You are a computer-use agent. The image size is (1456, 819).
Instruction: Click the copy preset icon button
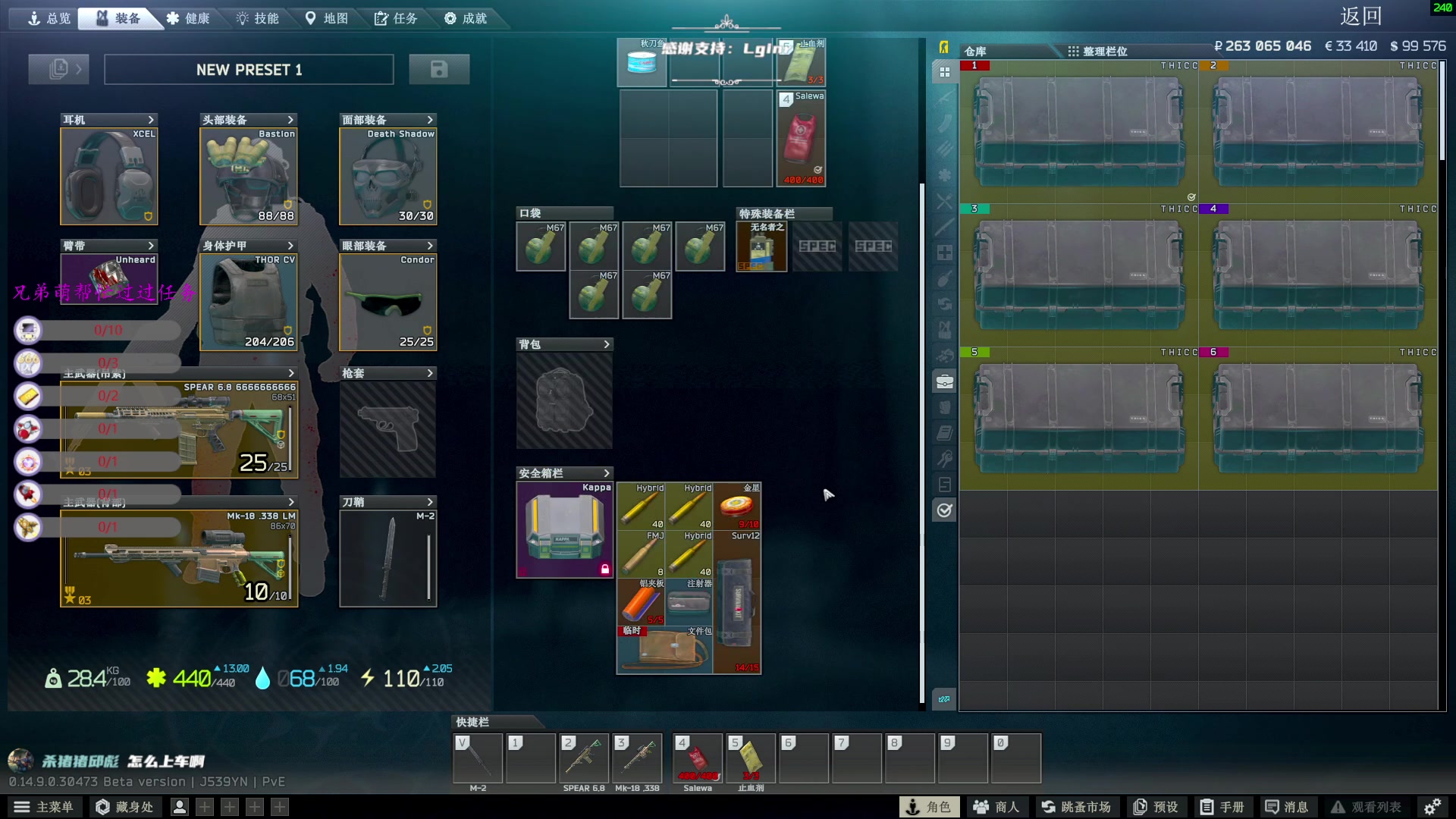point(58,69)
